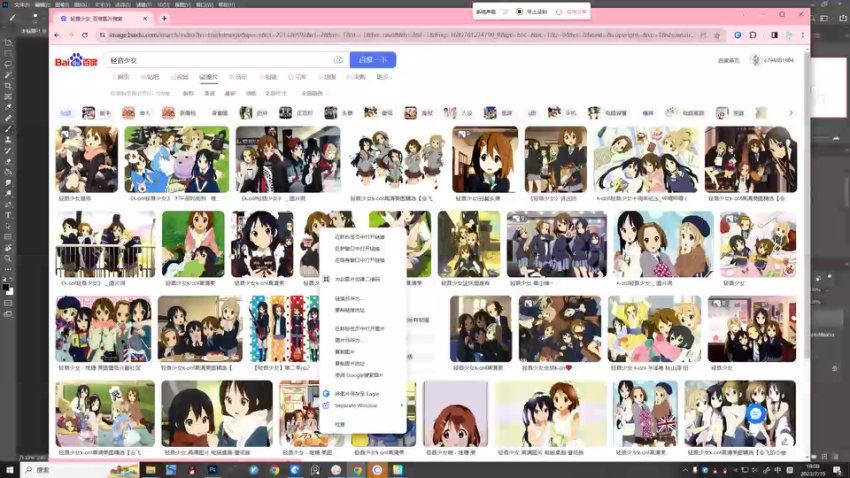The image size is (850, 478).
Task: Click the Windows taskbar search box
Action: tap(81, 469)
